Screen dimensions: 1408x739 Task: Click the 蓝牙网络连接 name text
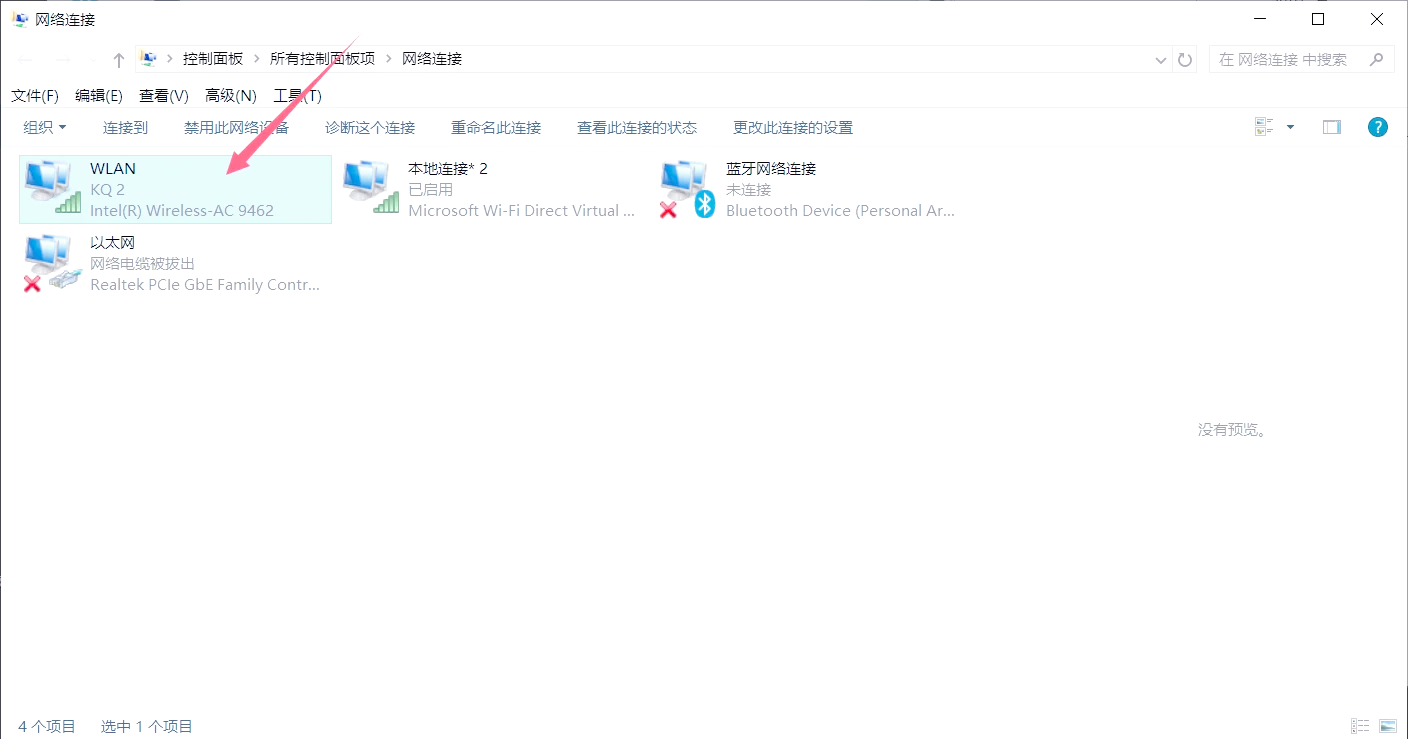point(771,168)
